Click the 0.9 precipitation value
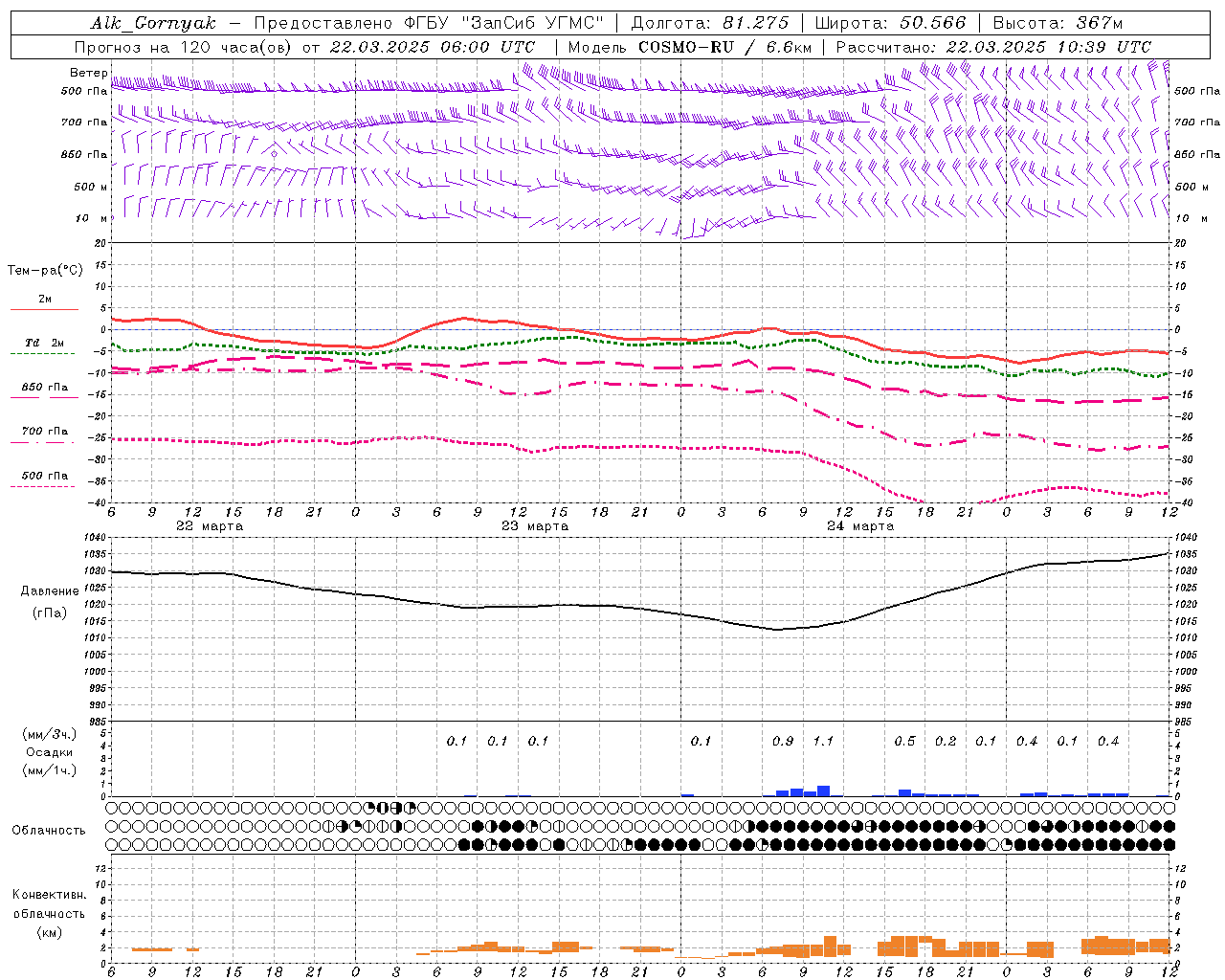Viewport: 1225px width, 980px height. pos(783,742)
